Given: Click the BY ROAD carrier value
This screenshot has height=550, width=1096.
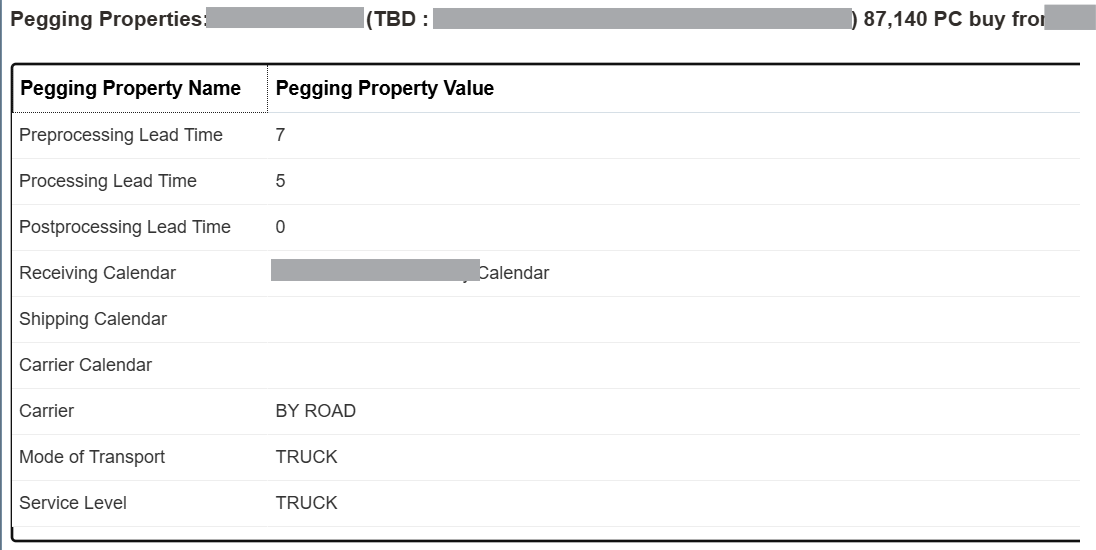Looking at the screenshot, I should click(315, 411).
